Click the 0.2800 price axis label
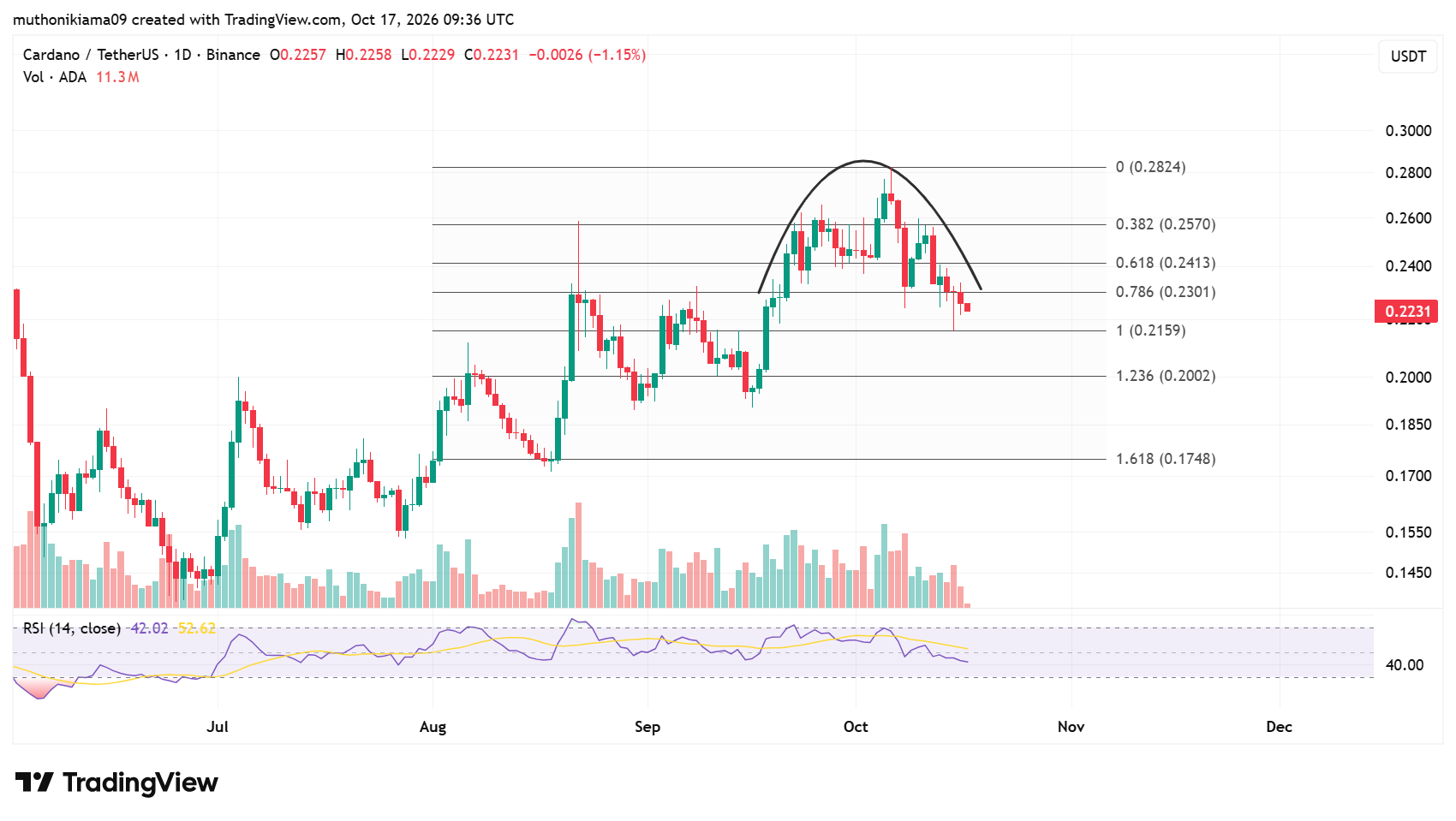The width and height of the screenshot is (1456, 821). [x=1408, y=173]
